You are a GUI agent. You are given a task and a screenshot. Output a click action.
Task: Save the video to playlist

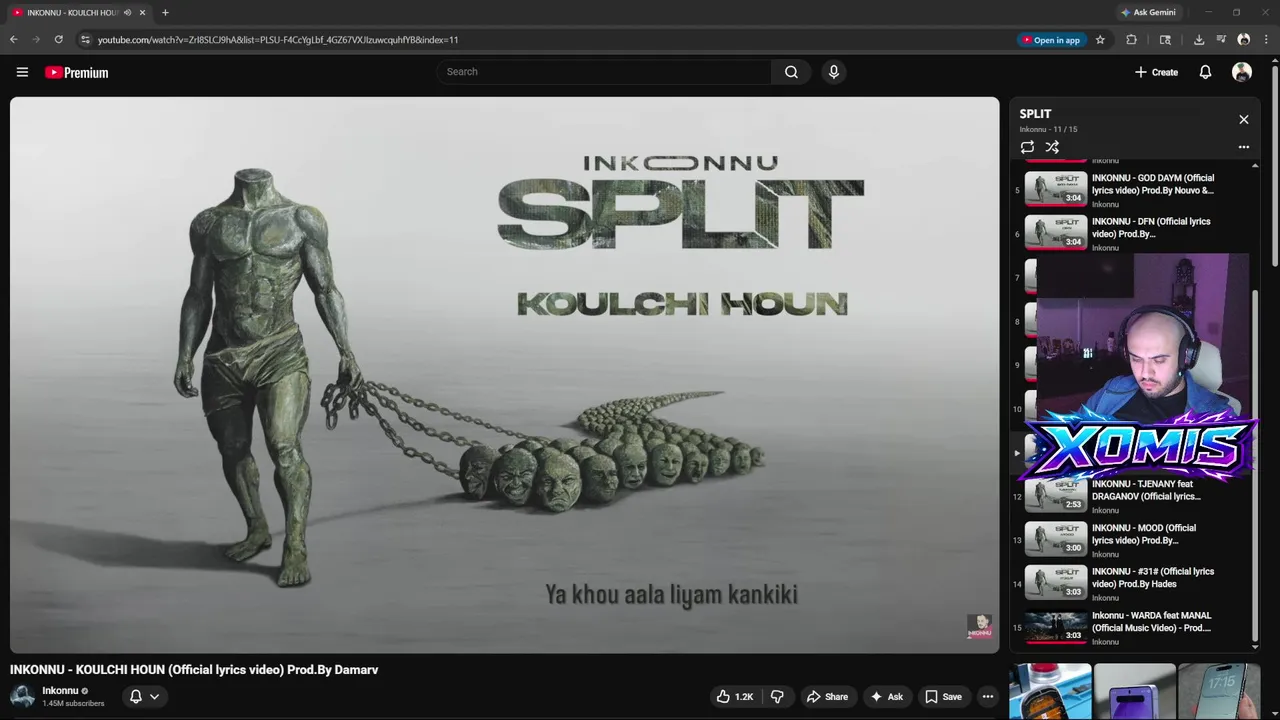[x=943, y=697]
